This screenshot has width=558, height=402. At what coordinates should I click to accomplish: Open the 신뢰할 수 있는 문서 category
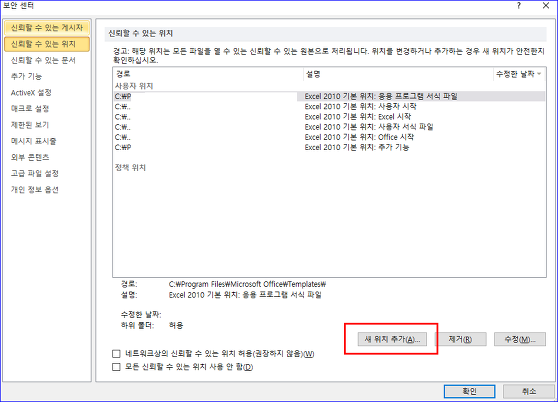[43, 60]
